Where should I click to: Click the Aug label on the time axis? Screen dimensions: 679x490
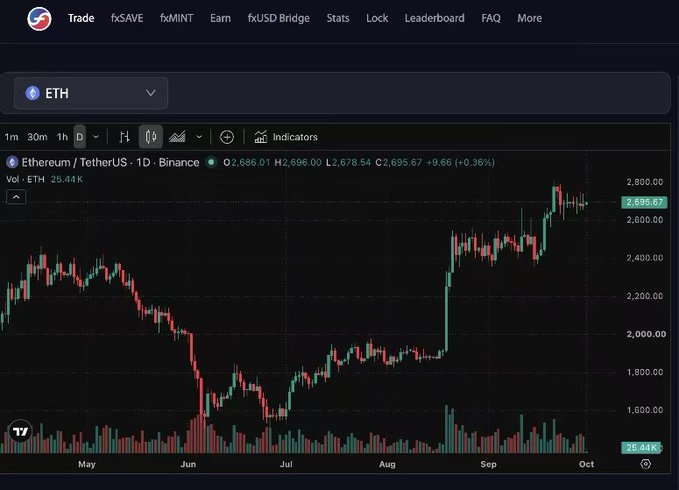click(387, 464)
